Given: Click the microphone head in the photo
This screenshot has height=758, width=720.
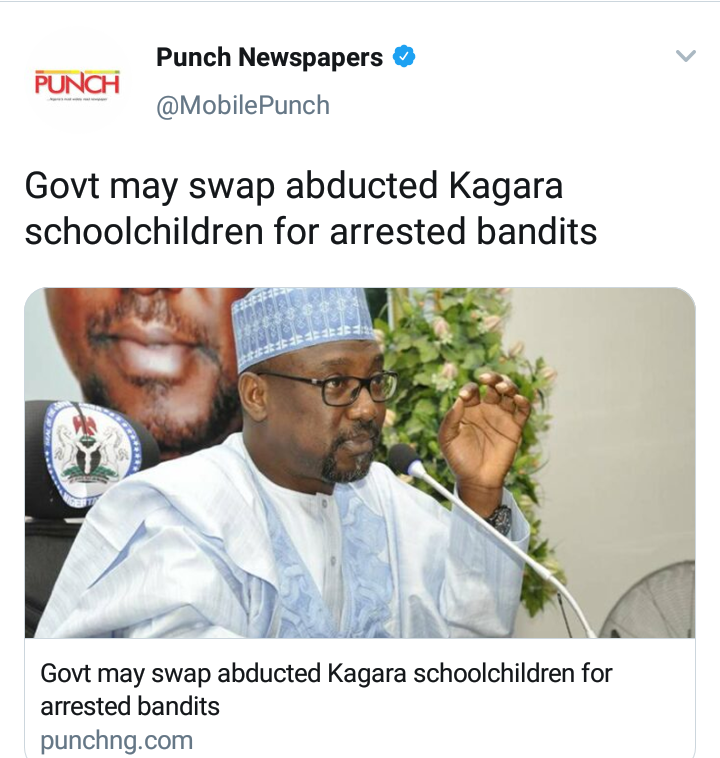Looking at the screenshot, I should pyautogui.click(x=407, y=460).
